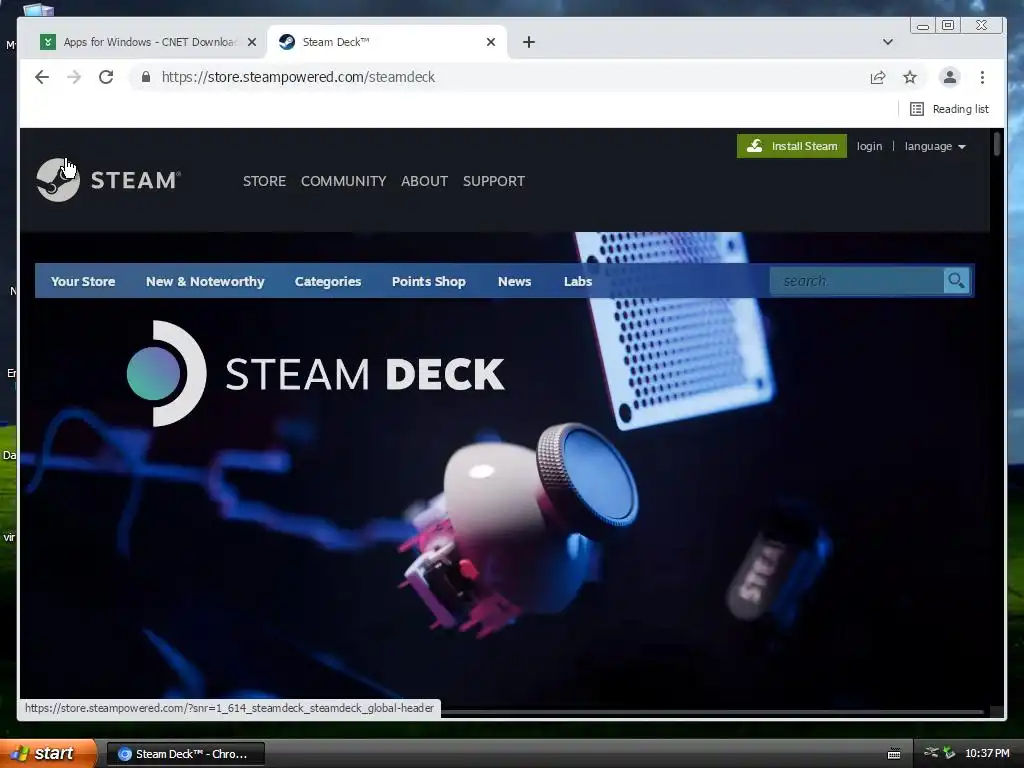Open the SUPPORT page
This screenshot has height=768, width=1024.
(494, 181)
